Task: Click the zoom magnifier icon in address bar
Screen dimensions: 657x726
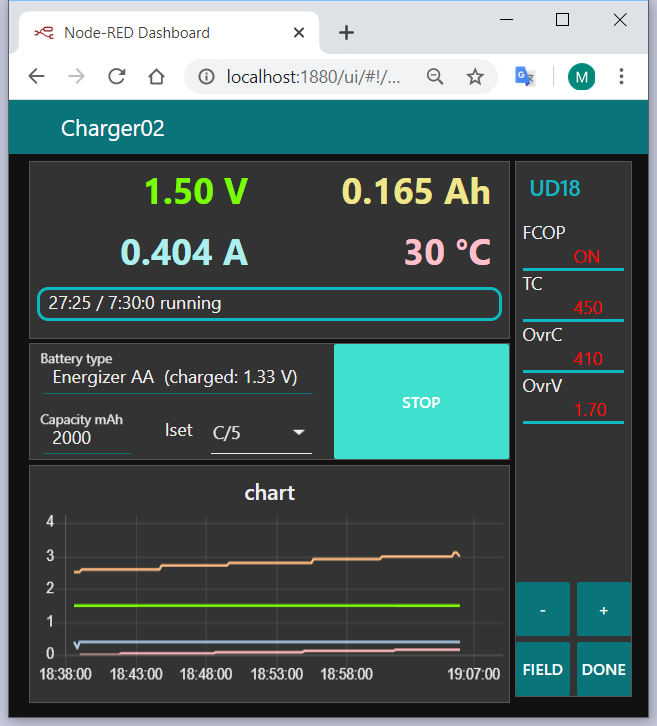Action: 435,77
